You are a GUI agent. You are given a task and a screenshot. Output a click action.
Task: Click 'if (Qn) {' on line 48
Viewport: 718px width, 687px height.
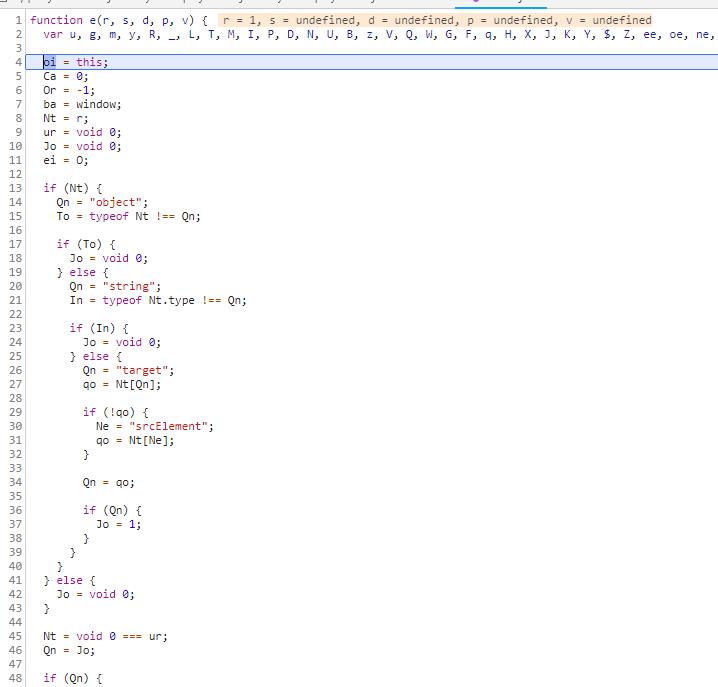(x=73, y=678)
